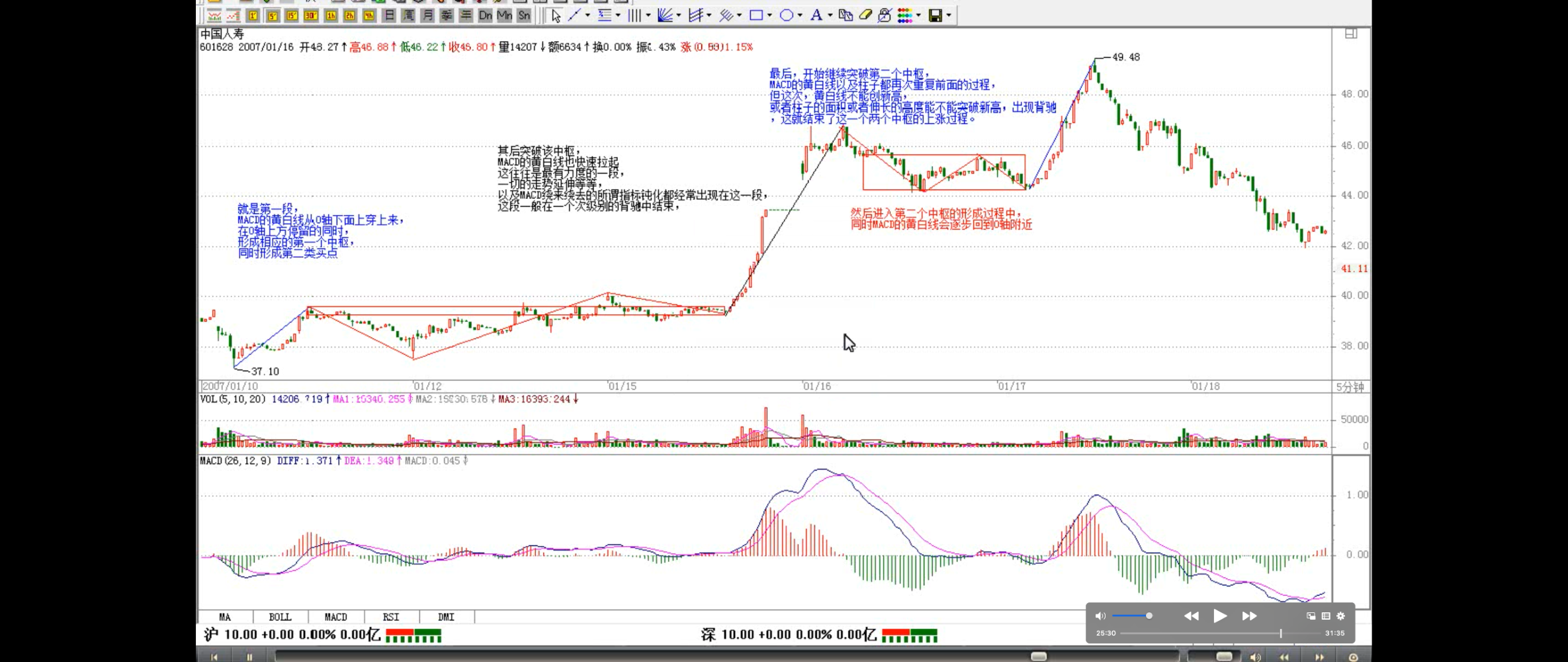Image resolution: width=1568 pixels, height=662 pixels.
Task: Click the fast-forward button in overlay
Action: pyautogui.click(x=1249, y=616)
